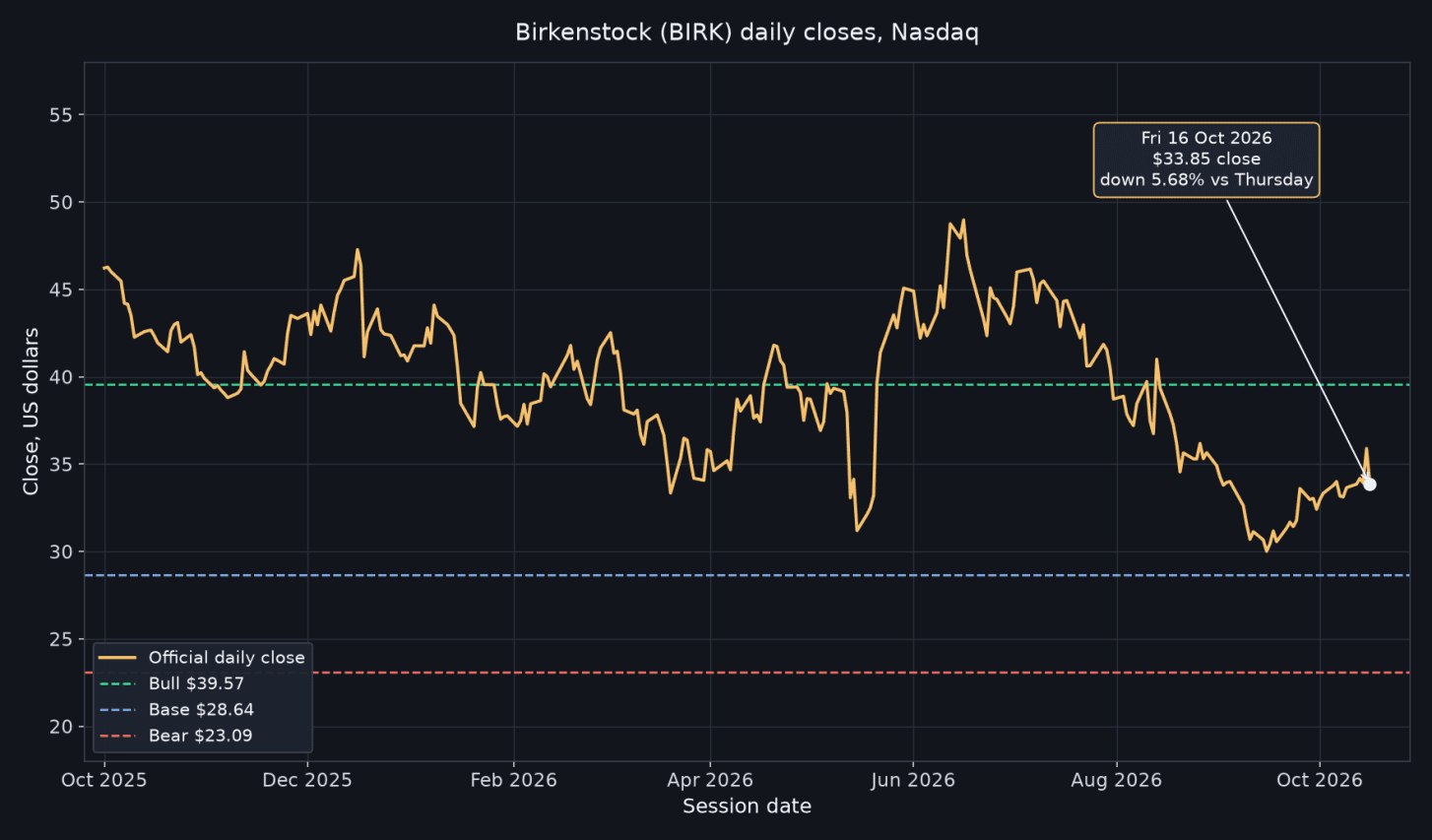
Task: Click the "50" y-axis tick label
Action: pos(61,203)
